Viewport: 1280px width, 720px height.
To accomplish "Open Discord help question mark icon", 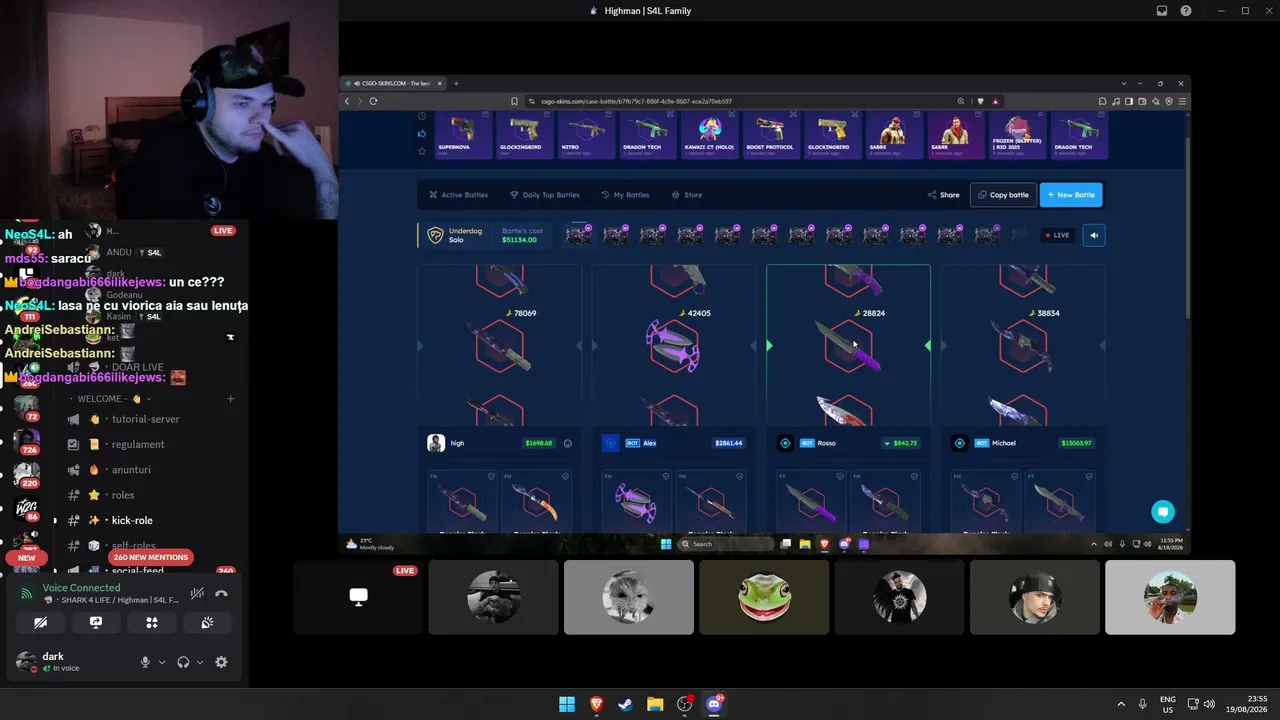I will pyautogui.click(x=1186, y=11).
